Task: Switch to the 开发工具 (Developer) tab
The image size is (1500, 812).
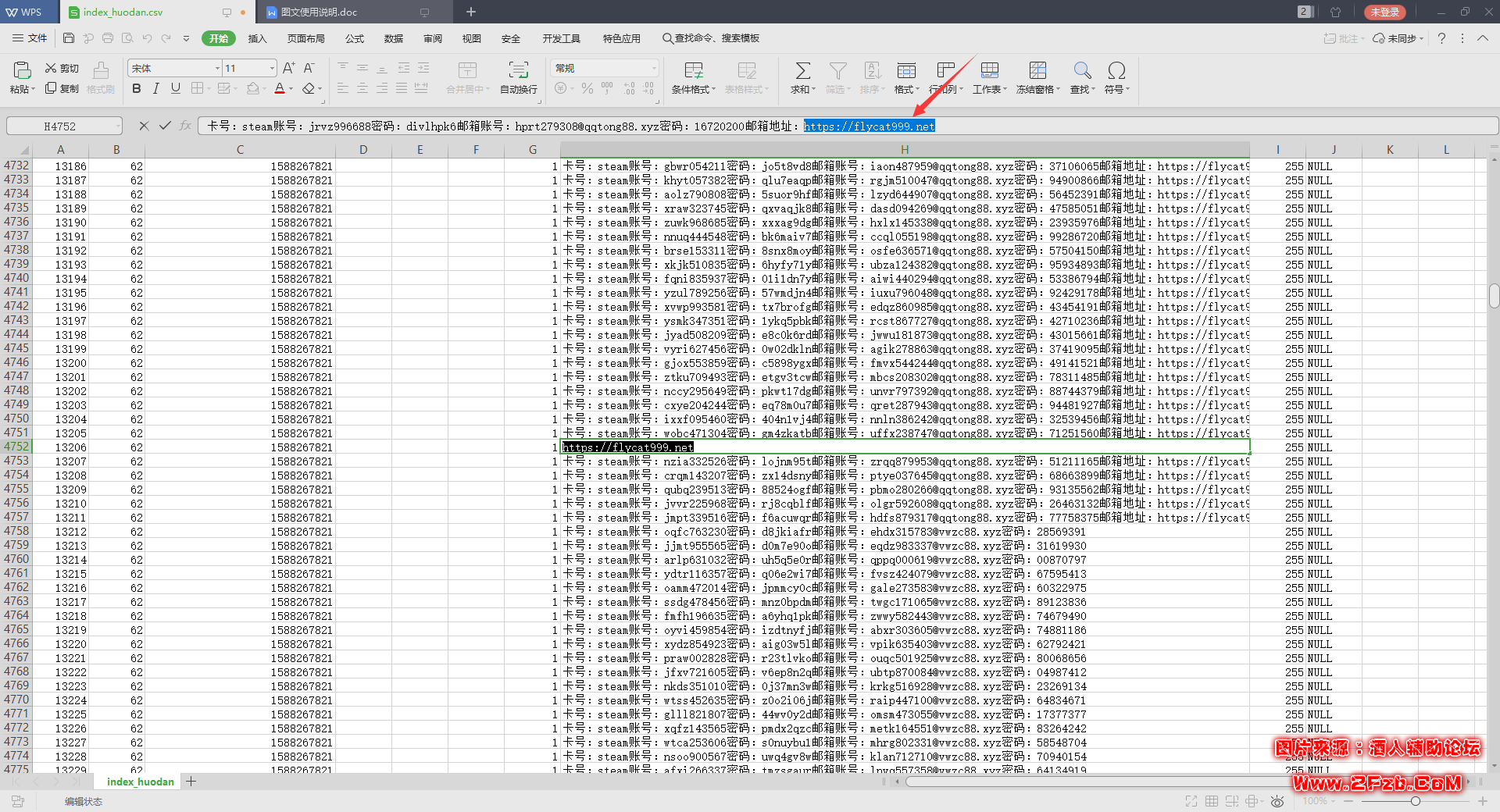Action: click(x=561, y=38)
